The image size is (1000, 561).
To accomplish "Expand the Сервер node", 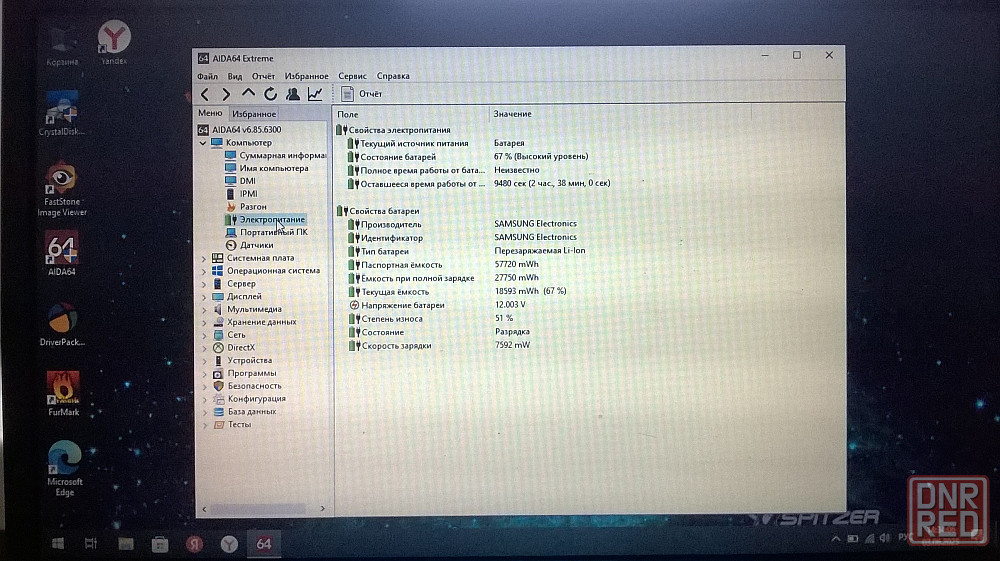I will (x=204, y=284).
